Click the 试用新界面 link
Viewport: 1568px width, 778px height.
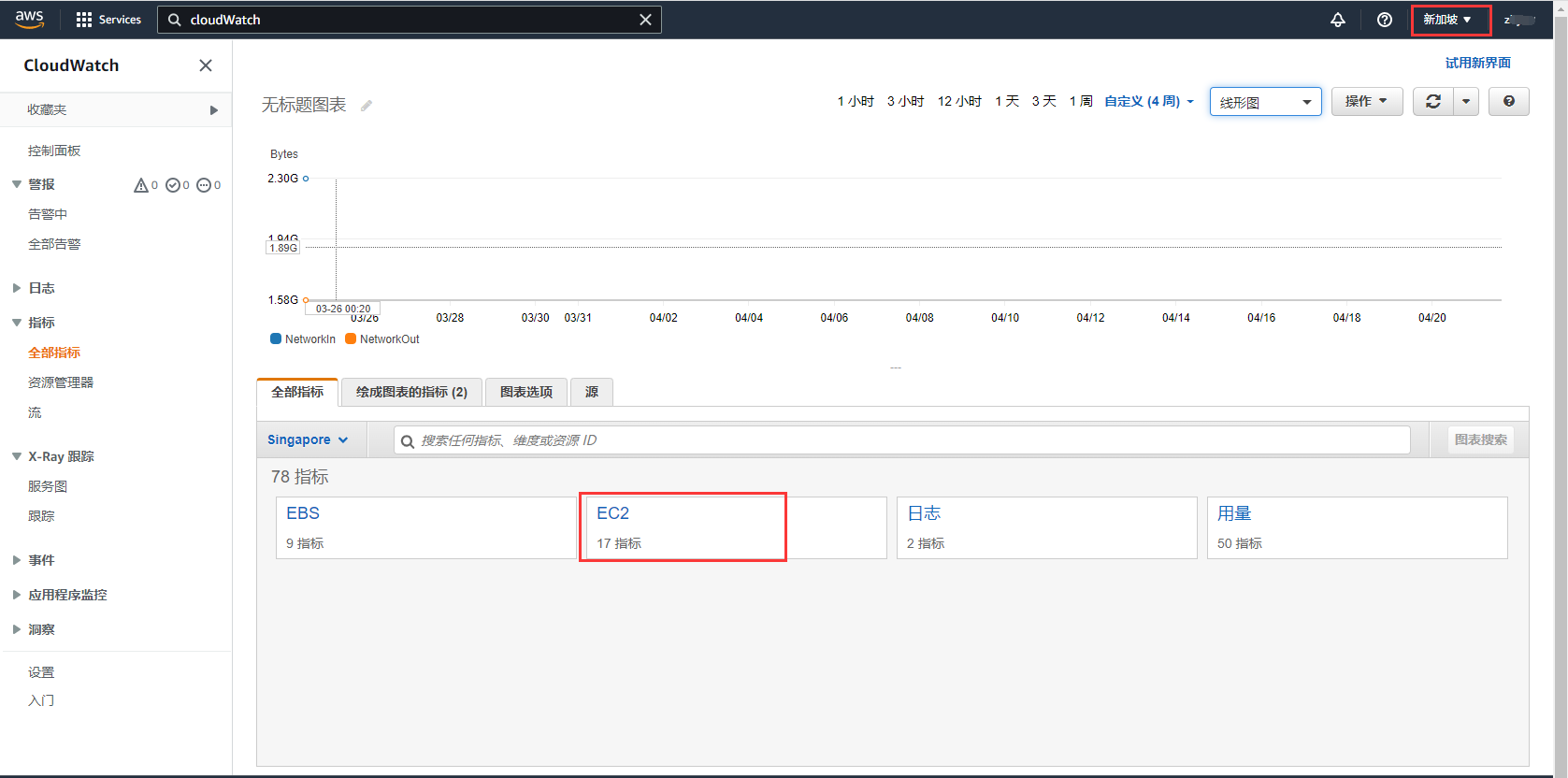click(1477, 63)
